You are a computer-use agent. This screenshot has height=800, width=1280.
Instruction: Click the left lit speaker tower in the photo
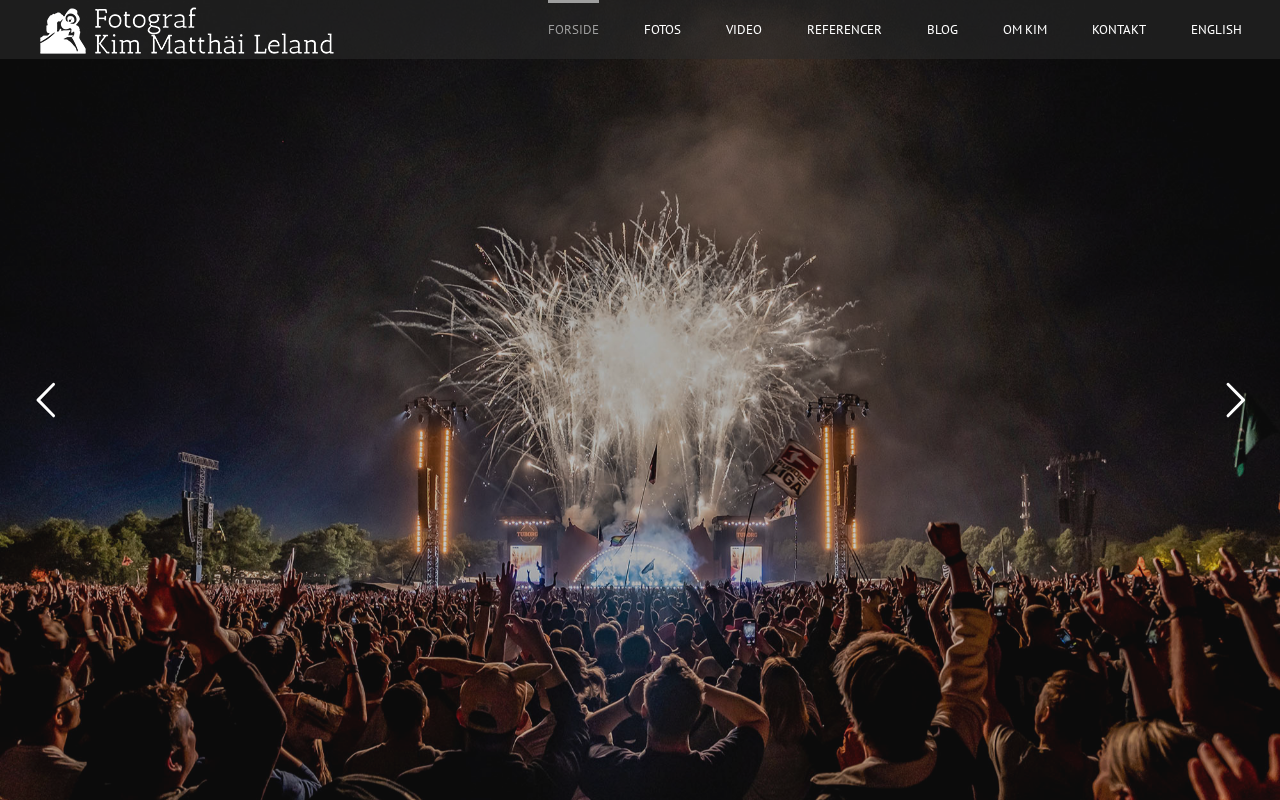point(432,490)
